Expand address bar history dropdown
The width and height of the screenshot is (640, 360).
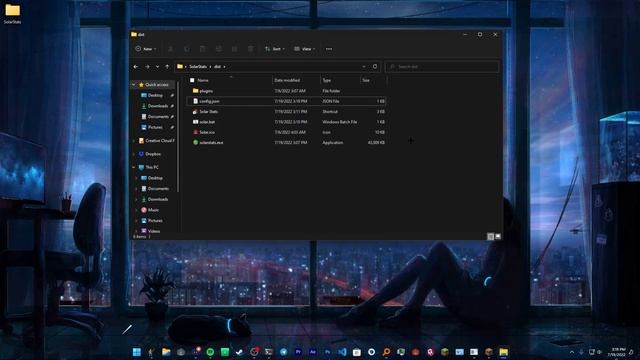click(x=364, y=67)
